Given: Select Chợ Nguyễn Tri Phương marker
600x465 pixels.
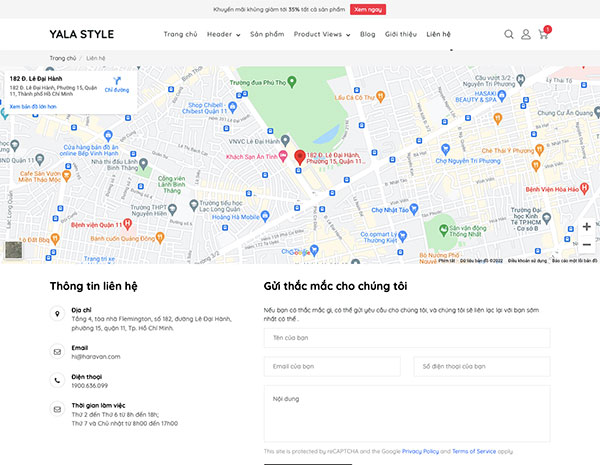Looking at the screenshot, I should (x=445, y=149).
